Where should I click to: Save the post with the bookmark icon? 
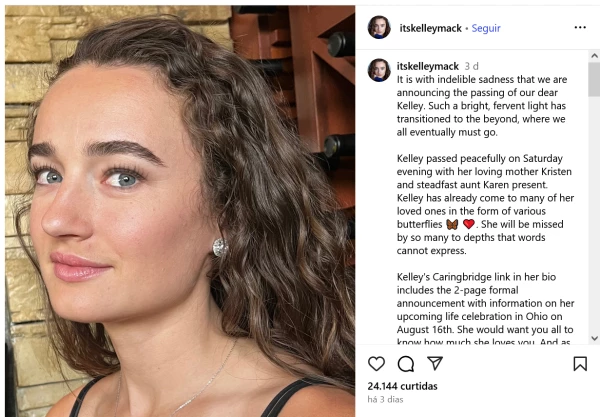click(580, 364)
